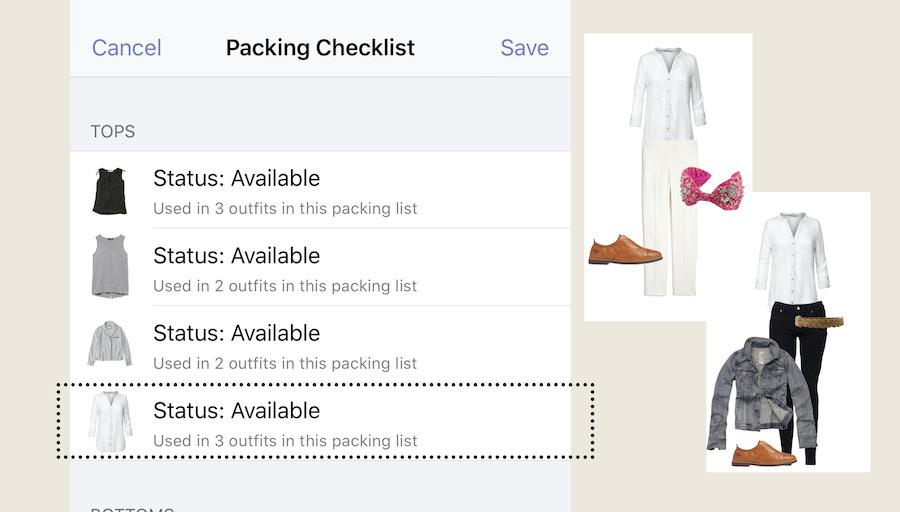900x512 pixels.
Task: Click the denim jacket image
Action: pos(761,393)
